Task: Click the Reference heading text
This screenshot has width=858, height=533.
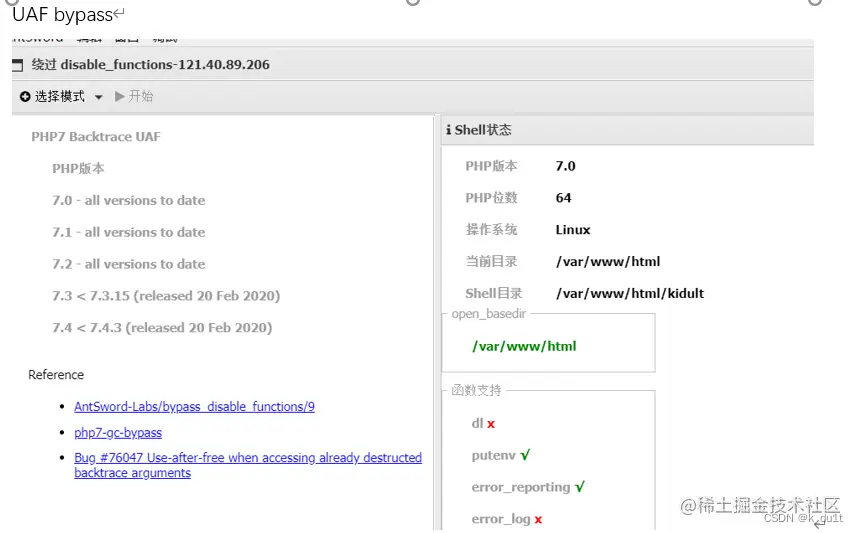Action: 56,375
